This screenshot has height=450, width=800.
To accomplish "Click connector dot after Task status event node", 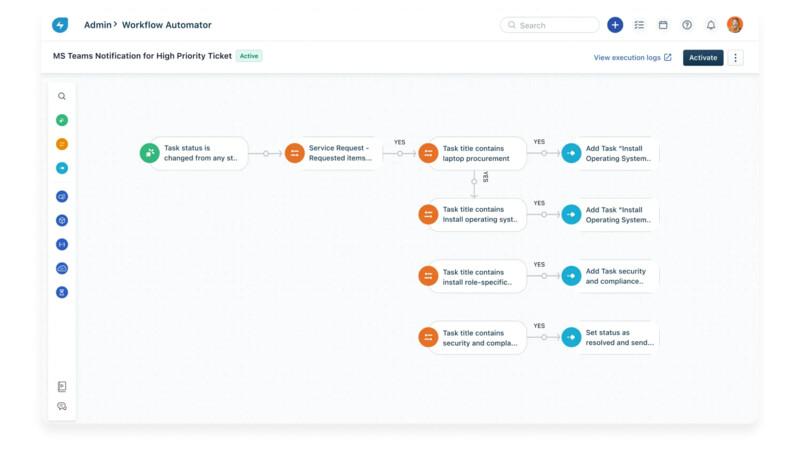I will point(266,154).
